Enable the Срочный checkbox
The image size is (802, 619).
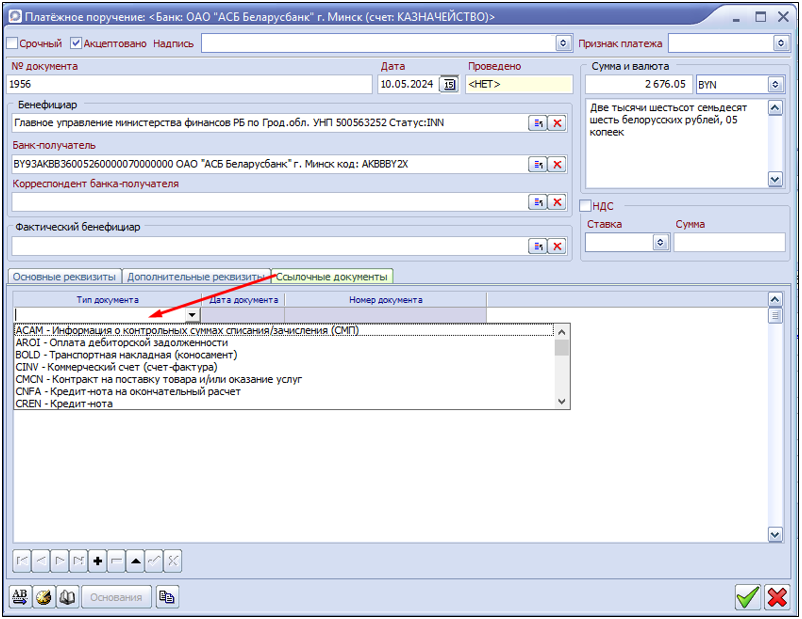pos(12,44)
